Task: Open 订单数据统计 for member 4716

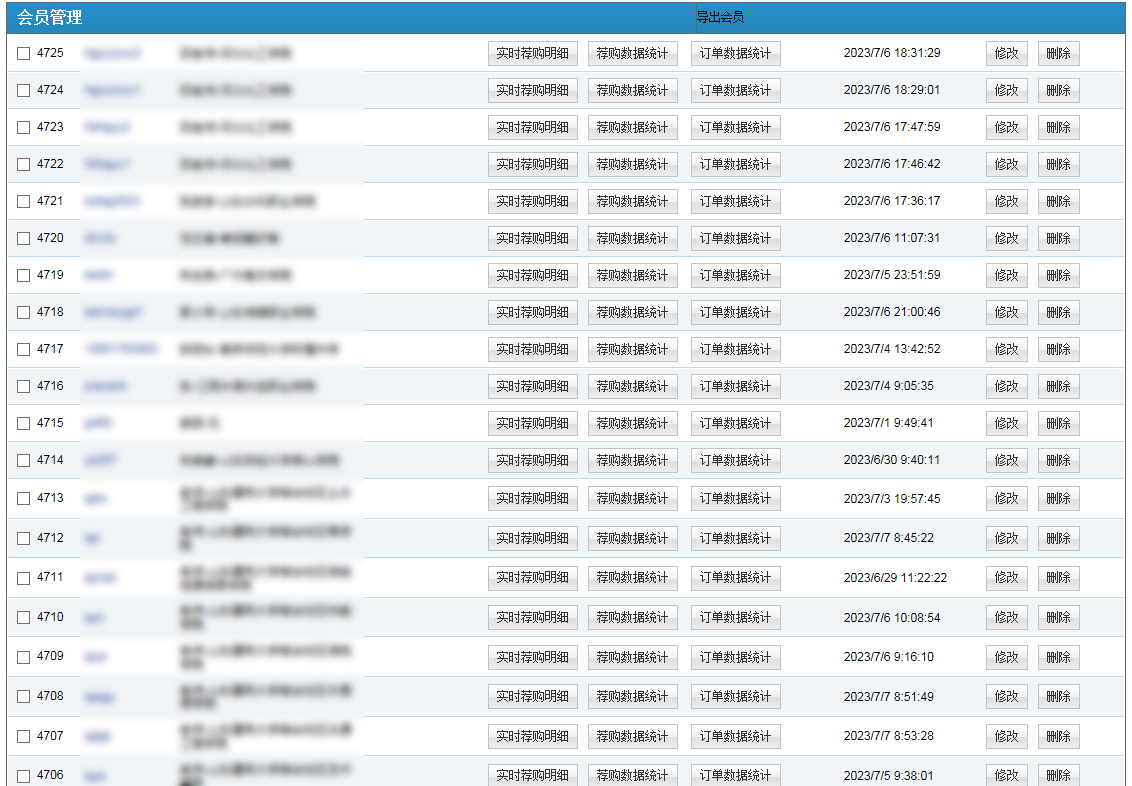Action: pos(735,387)
